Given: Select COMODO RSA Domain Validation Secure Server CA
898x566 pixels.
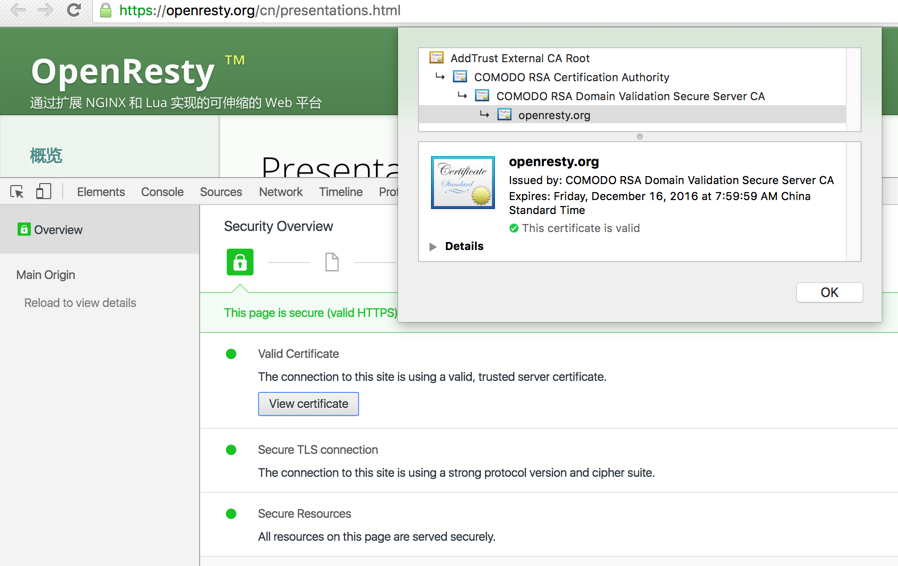Looking at the screenshot, I should coord(632,96).
